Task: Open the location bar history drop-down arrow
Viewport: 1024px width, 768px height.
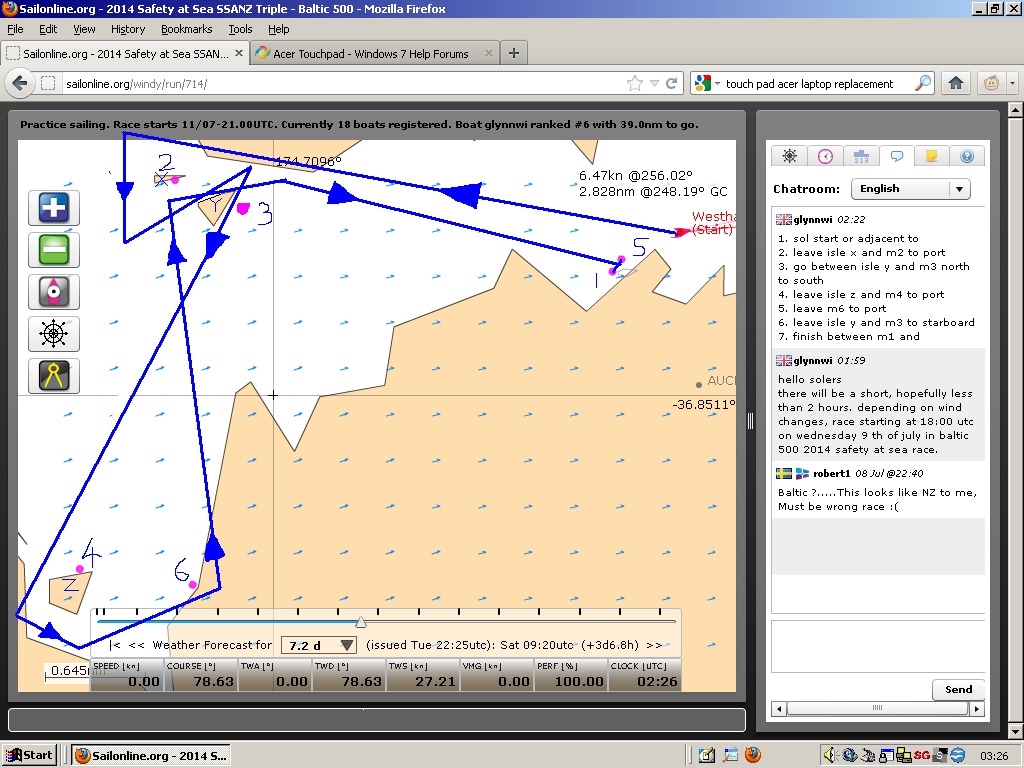Action: point(654,84)
